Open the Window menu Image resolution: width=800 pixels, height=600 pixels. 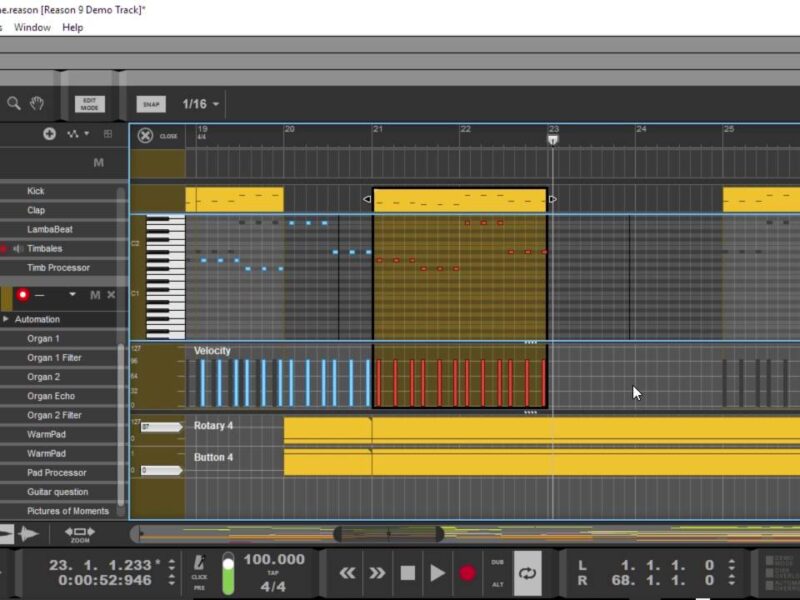click(32, 27)
